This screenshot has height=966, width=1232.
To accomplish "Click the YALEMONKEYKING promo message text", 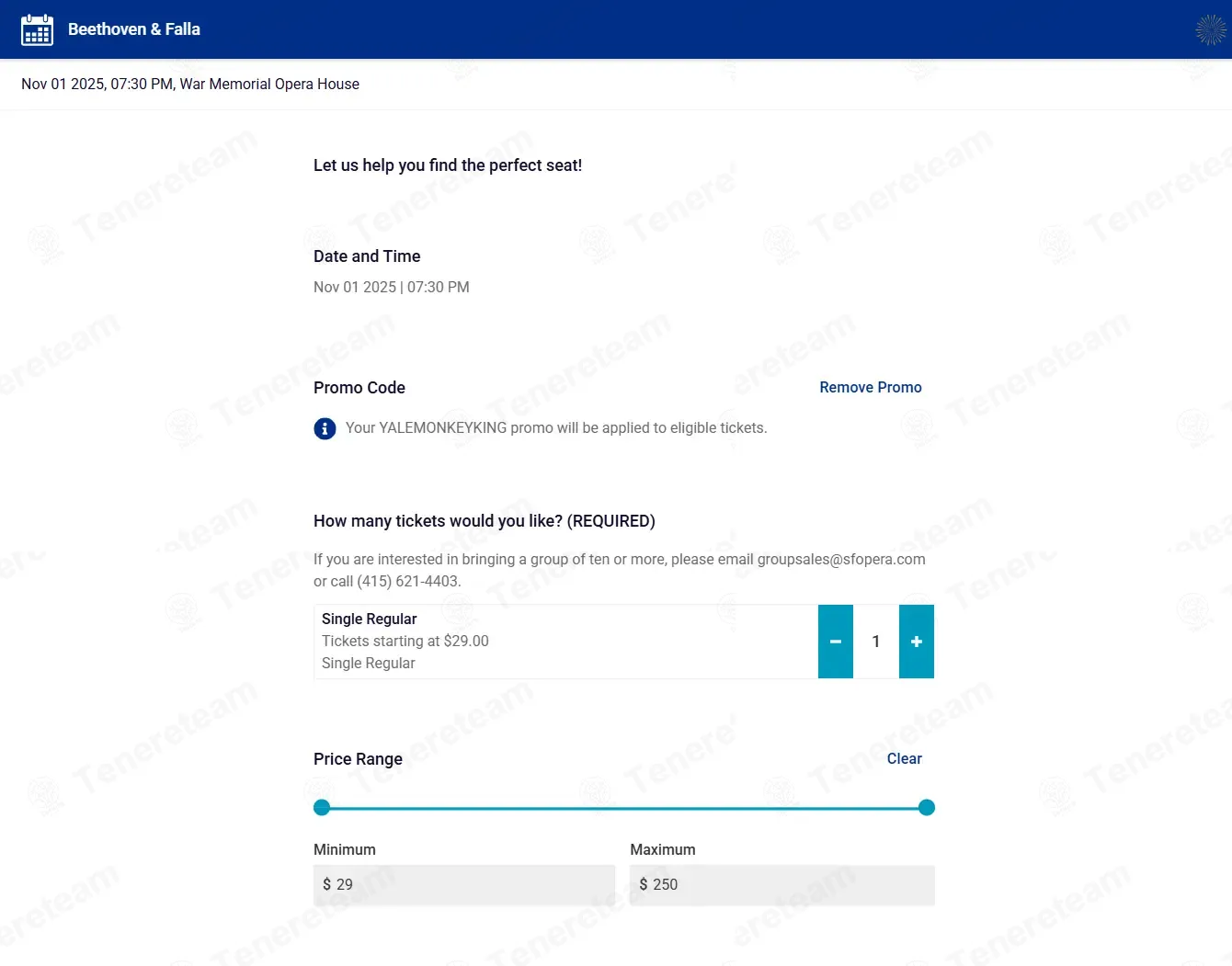I will coord(555,428).
